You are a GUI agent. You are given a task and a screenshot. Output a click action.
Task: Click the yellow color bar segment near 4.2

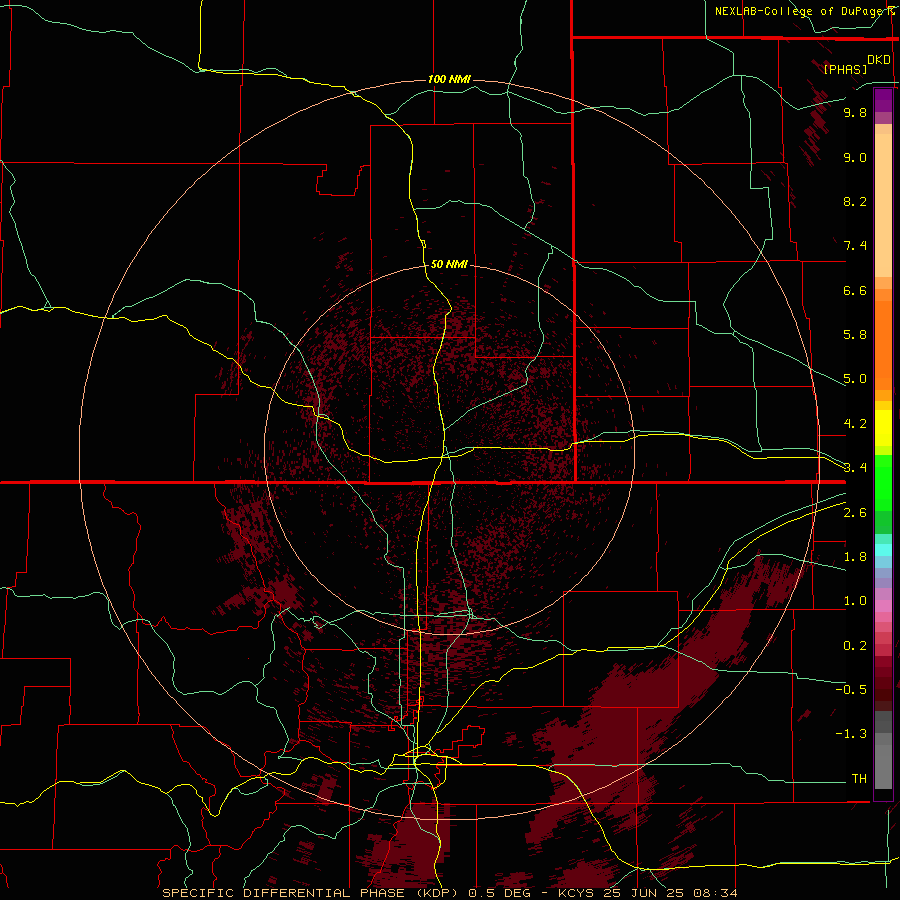pos(883,428)
